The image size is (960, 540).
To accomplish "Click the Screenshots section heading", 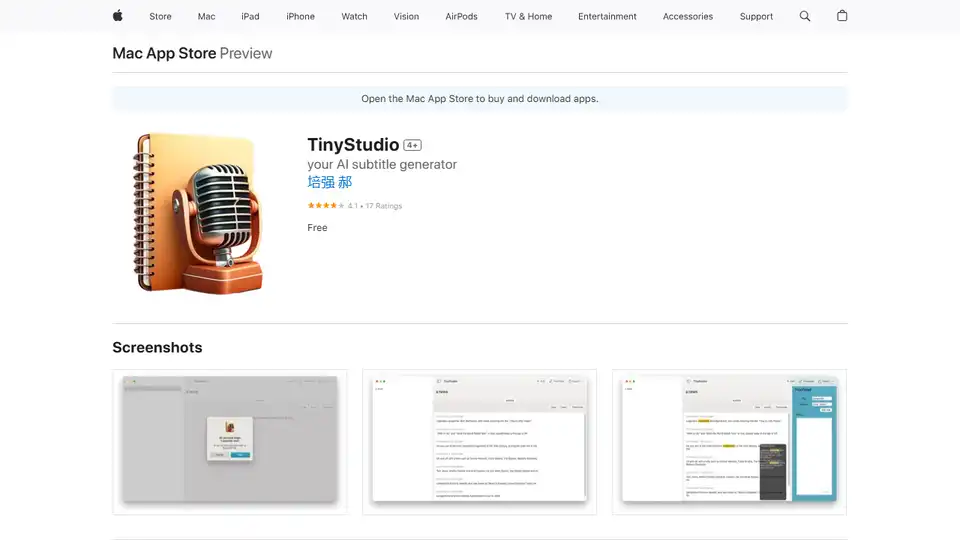I will (157, 347).
